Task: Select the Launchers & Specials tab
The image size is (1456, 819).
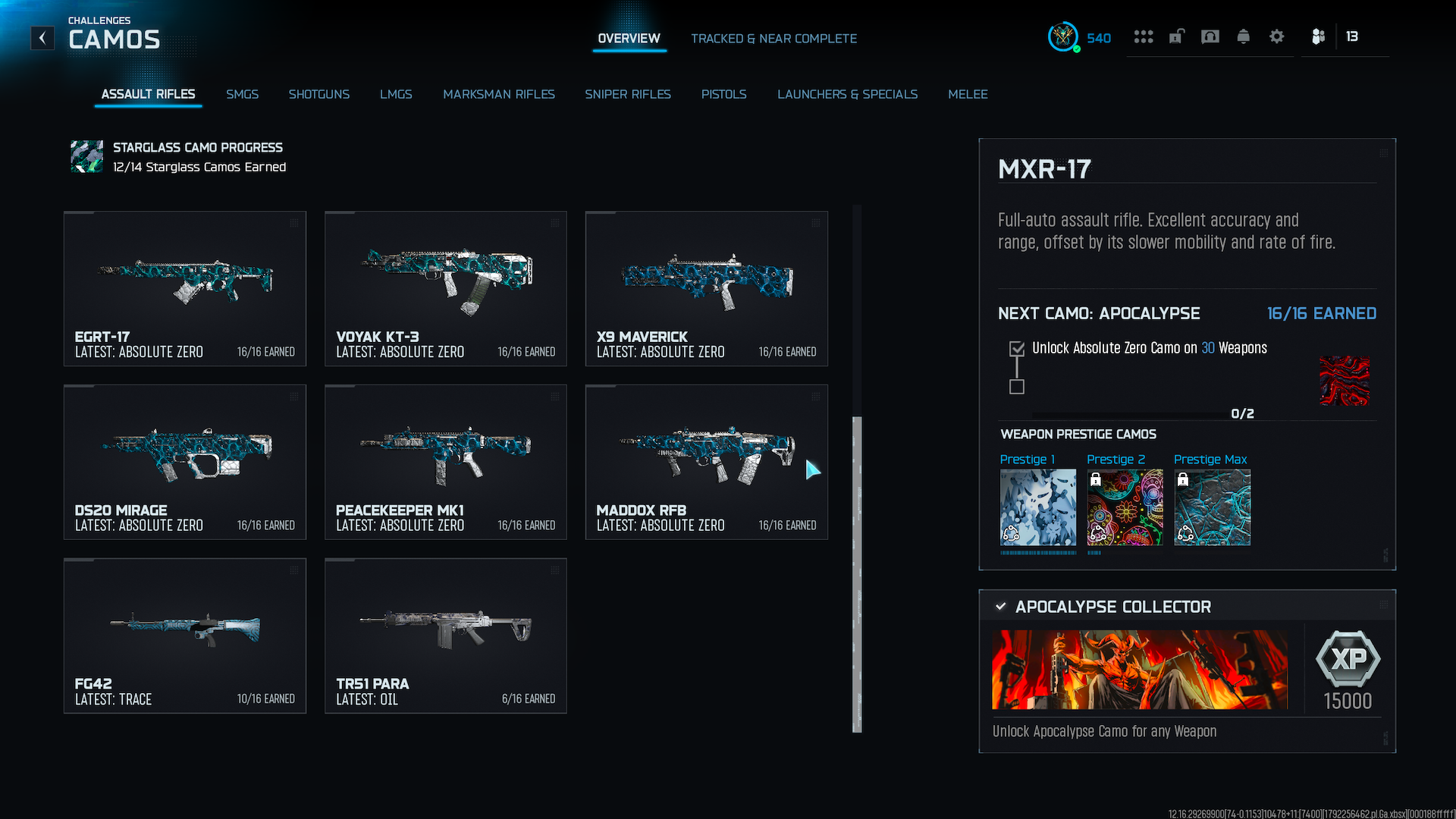Action: [848, 94]
